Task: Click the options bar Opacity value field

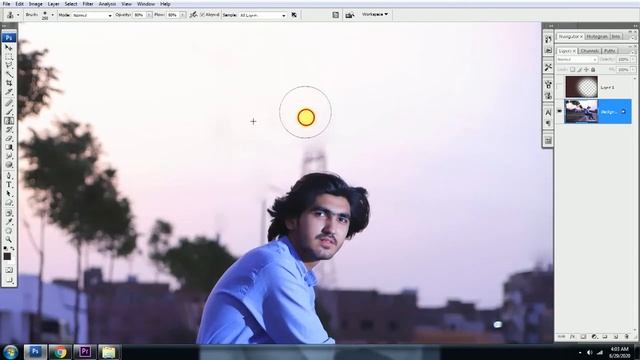Action: (139, 15)
